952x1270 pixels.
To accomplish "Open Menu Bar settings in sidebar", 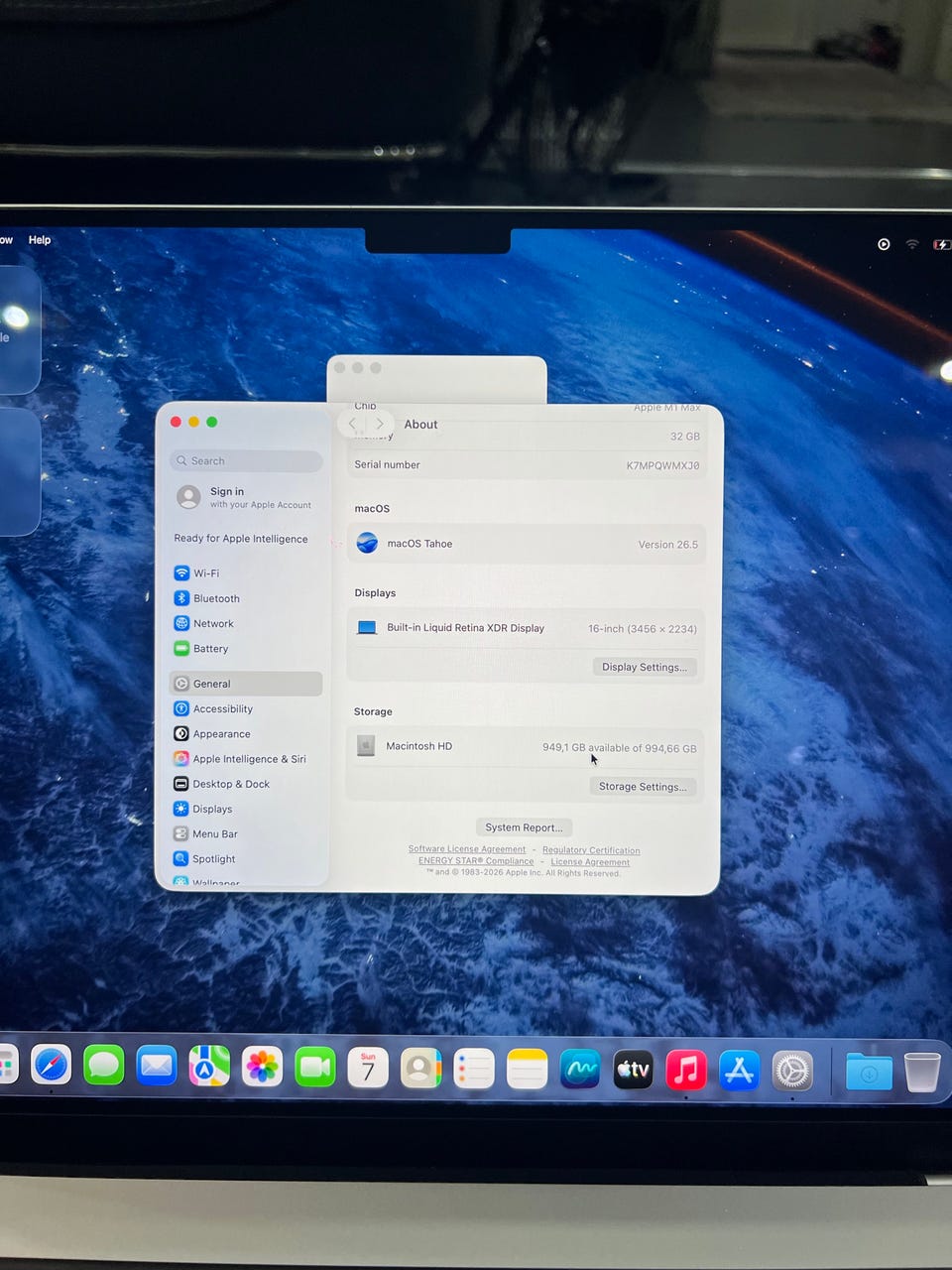I will [246, 834].
